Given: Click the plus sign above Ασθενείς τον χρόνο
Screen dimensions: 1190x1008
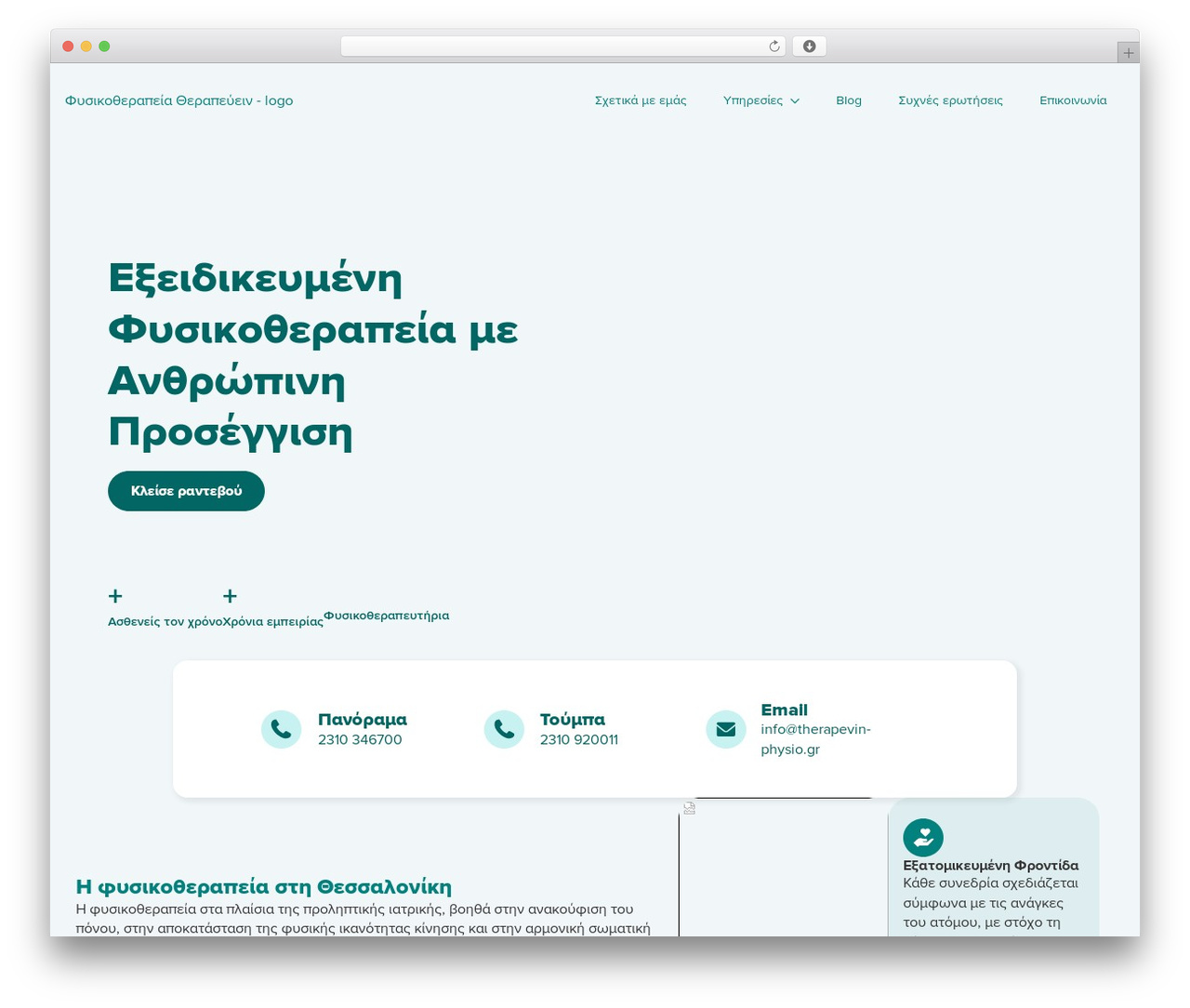Looking at the screenshot, I should coord(115,596).
